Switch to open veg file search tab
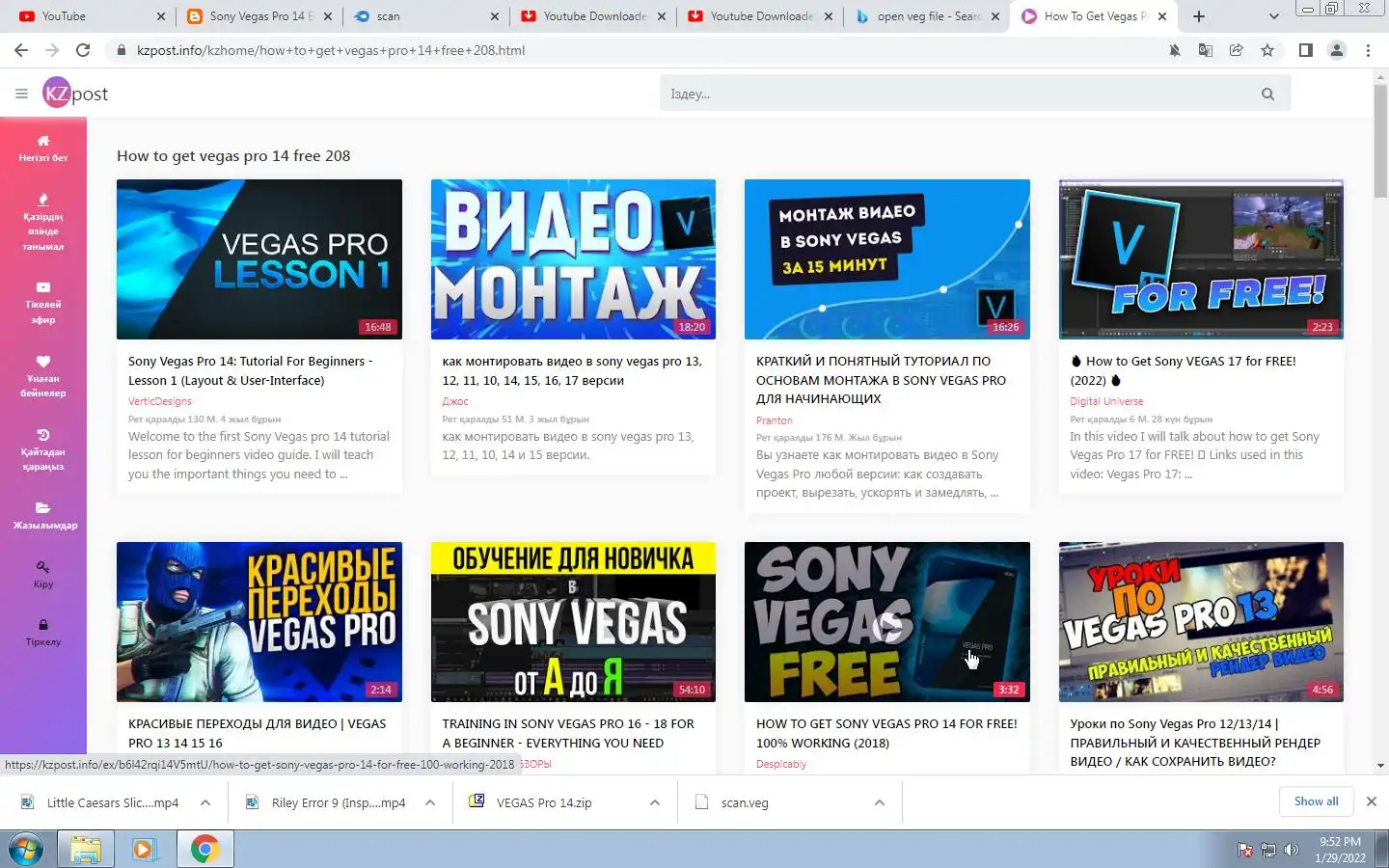The image size is (1389, 868). (x=926, y=16)
